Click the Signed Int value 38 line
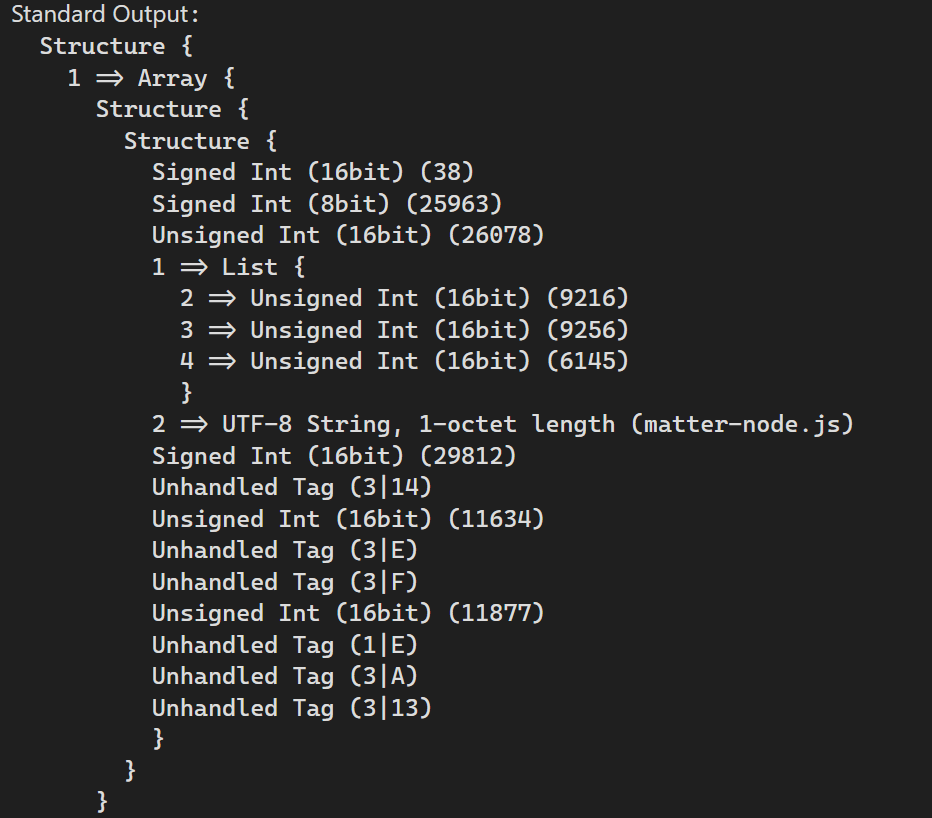Image resolution: width=932 pixels, height=818 pixels. [x=313, y=172]
